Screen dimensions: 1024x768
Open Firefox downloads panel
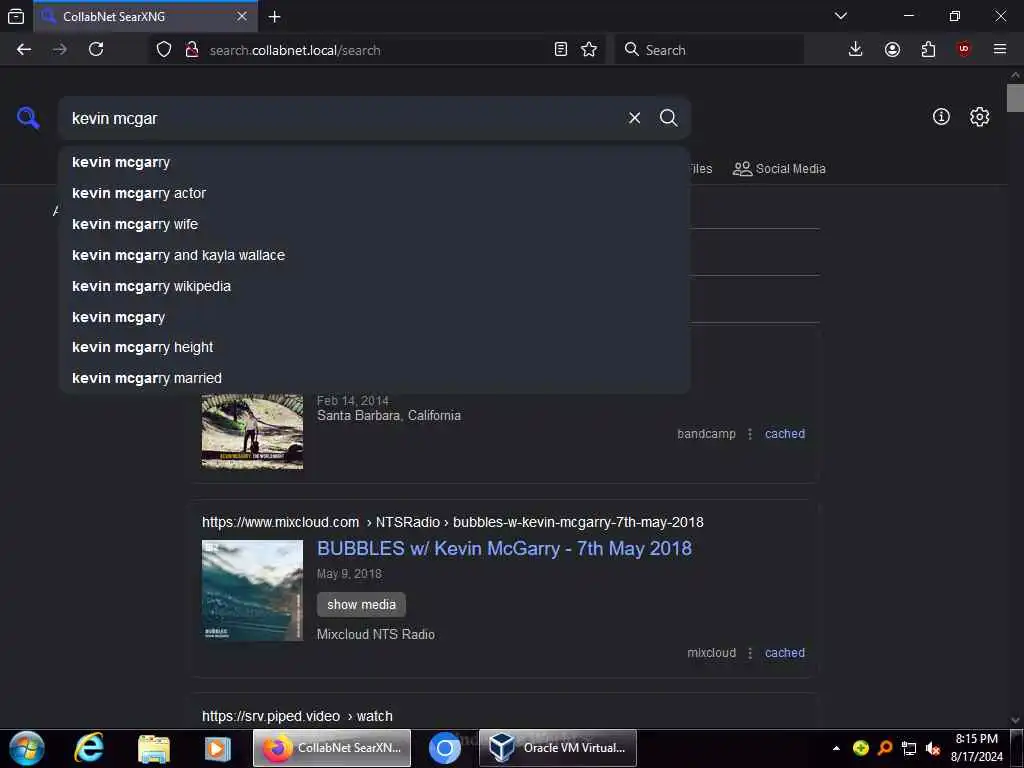coord(856,50)
